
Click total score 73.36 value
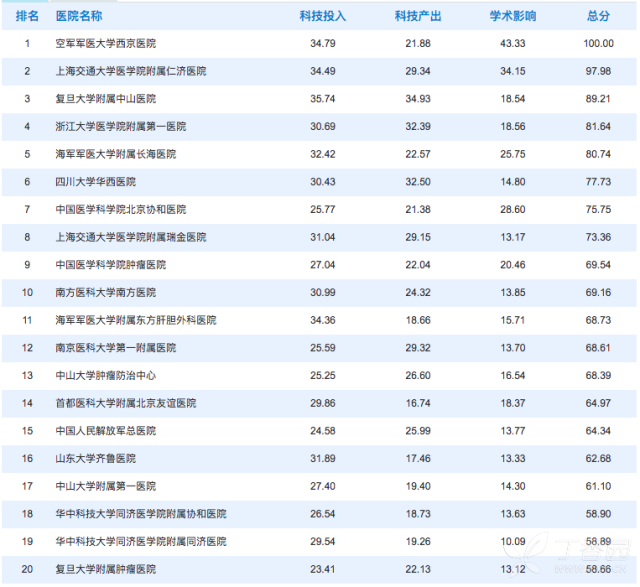point(598,237)
